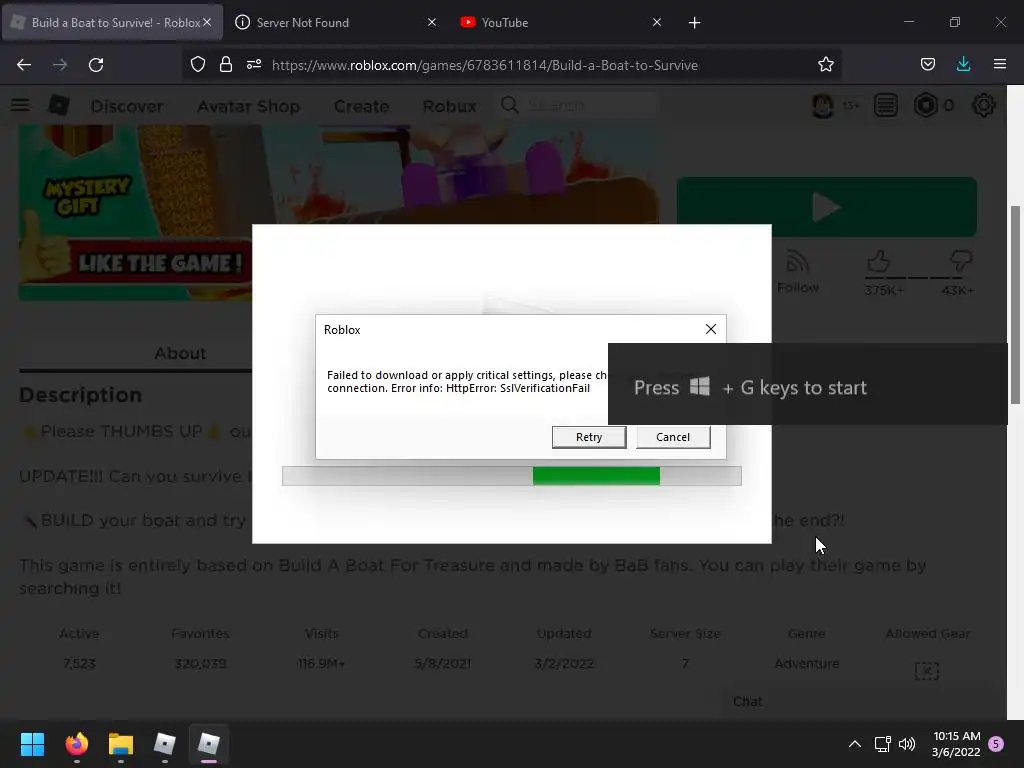
Task: Open the Robux page
Action: pos(449,106)
